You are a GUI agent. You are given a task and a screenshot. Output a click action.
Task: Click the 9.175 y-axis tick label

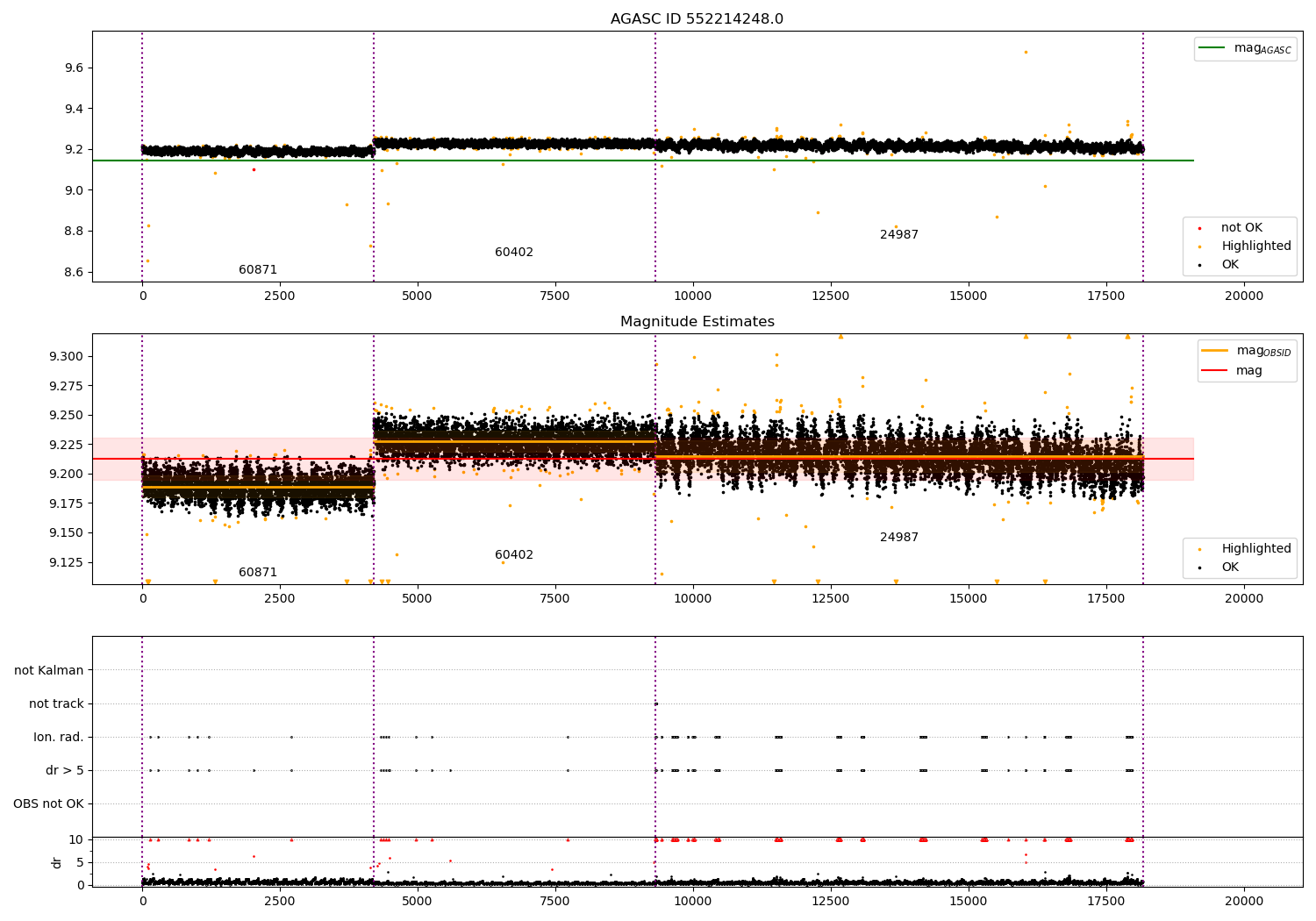point(67,503)
